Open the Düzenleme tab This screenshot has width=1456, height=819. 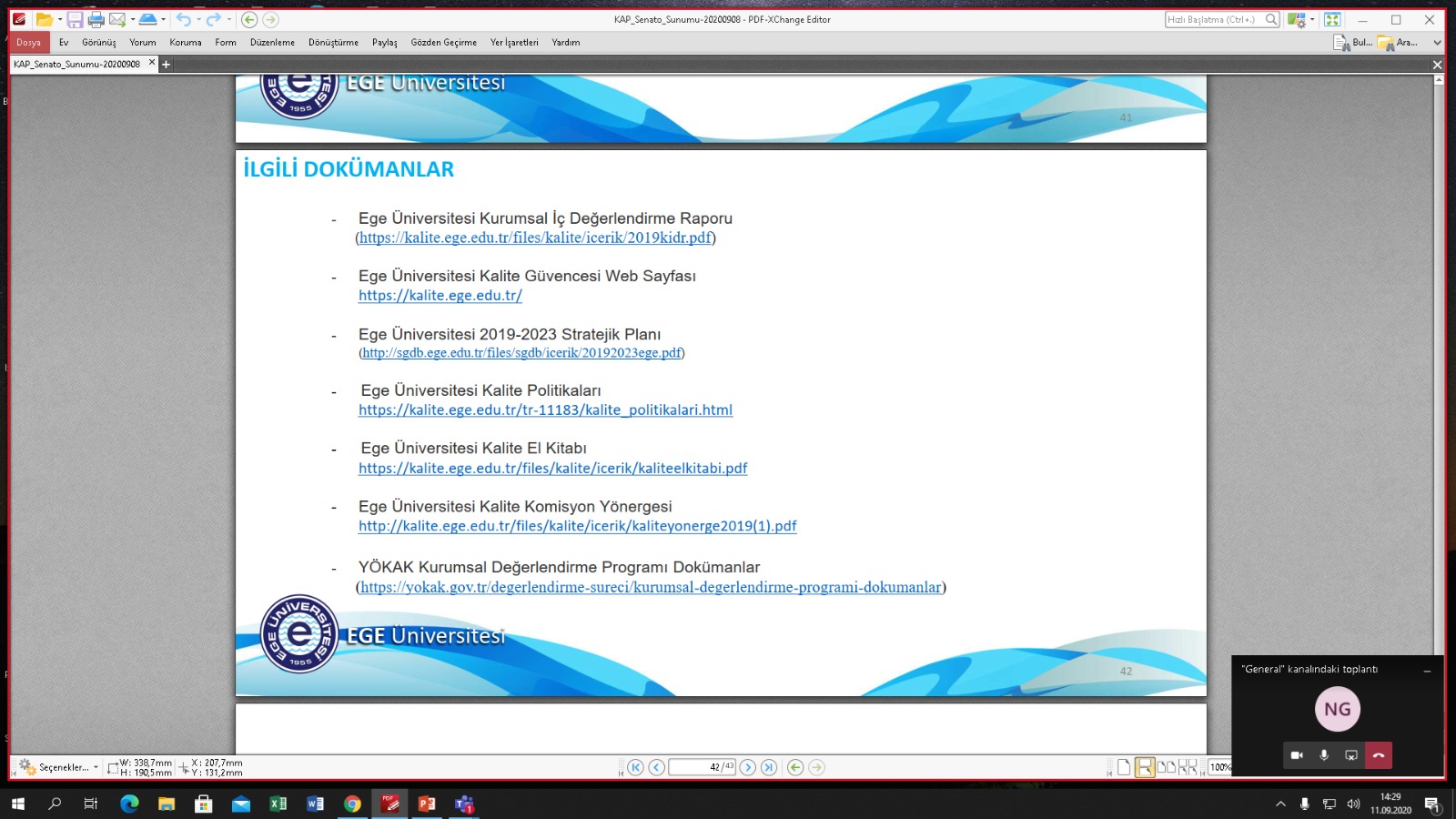pyautogui.click(x=273, y=42)
